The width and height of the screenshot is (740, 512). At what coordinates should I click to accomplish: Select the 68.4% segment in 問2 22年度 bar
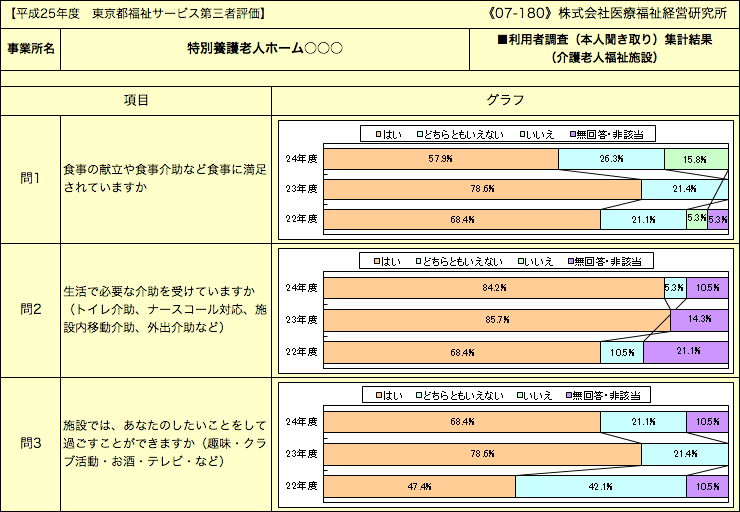(x=462, y=353)
